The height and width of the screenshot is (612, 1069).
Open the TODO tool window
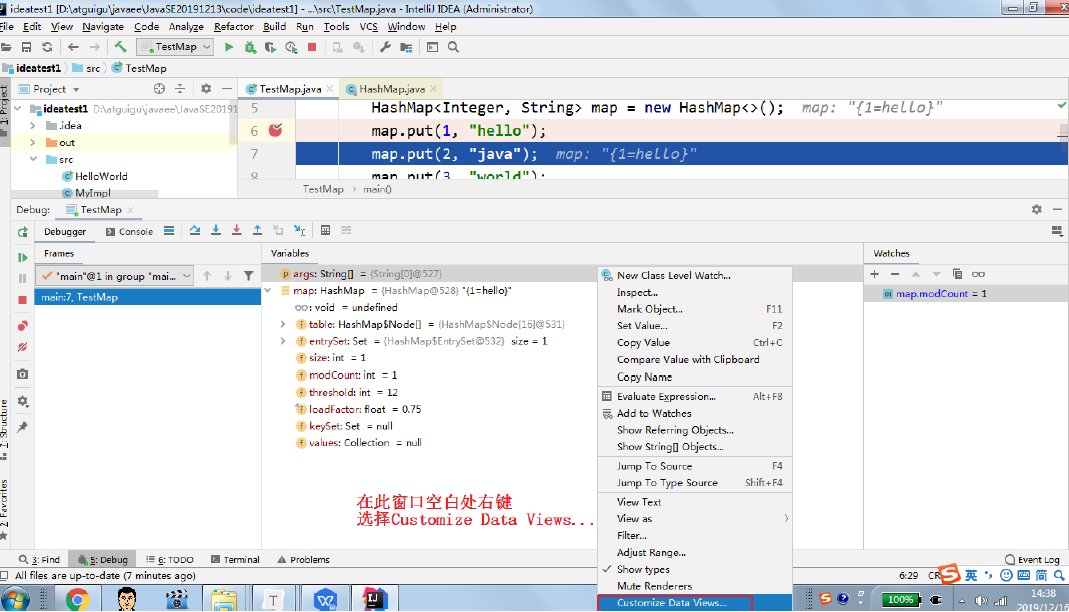pos(170,560)
